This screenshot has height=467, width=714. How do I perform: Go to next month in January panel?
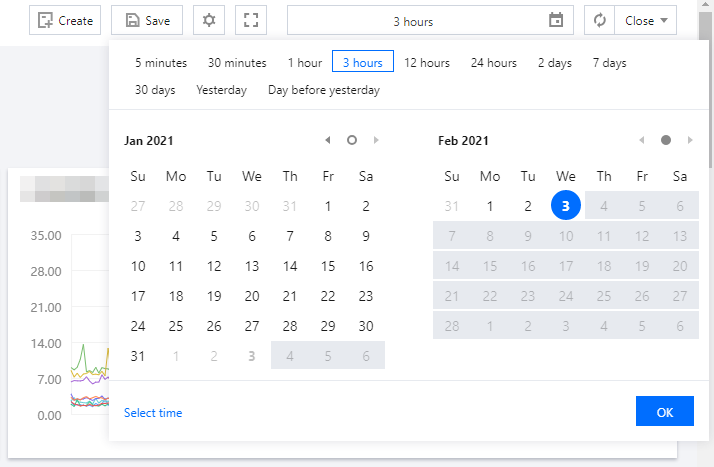pos(376,141)
